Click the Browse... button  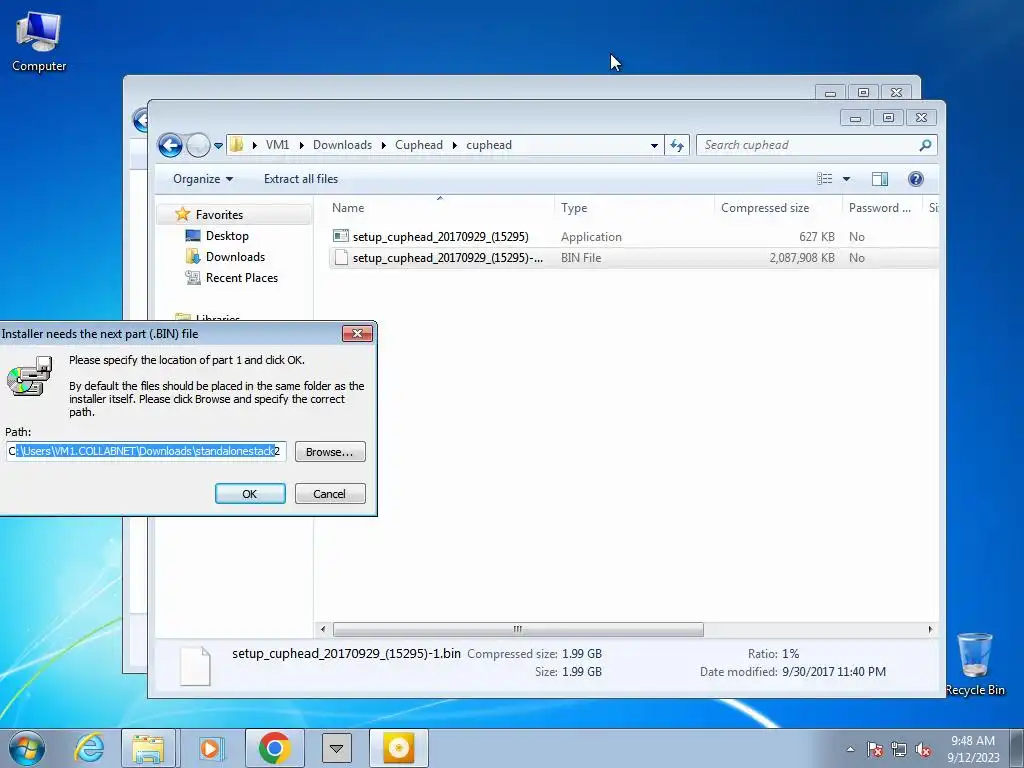point(330,452)
